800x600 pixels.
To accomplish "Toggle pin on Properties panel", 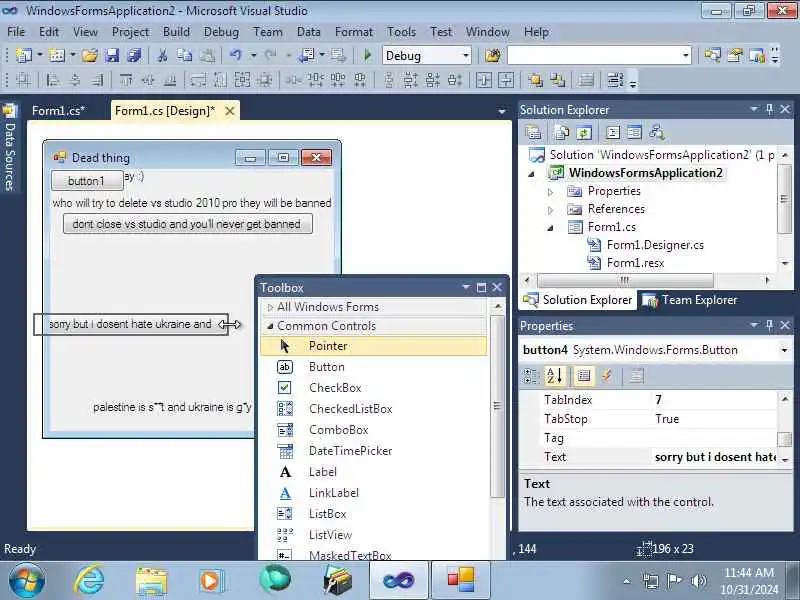I will pos(769,325).
